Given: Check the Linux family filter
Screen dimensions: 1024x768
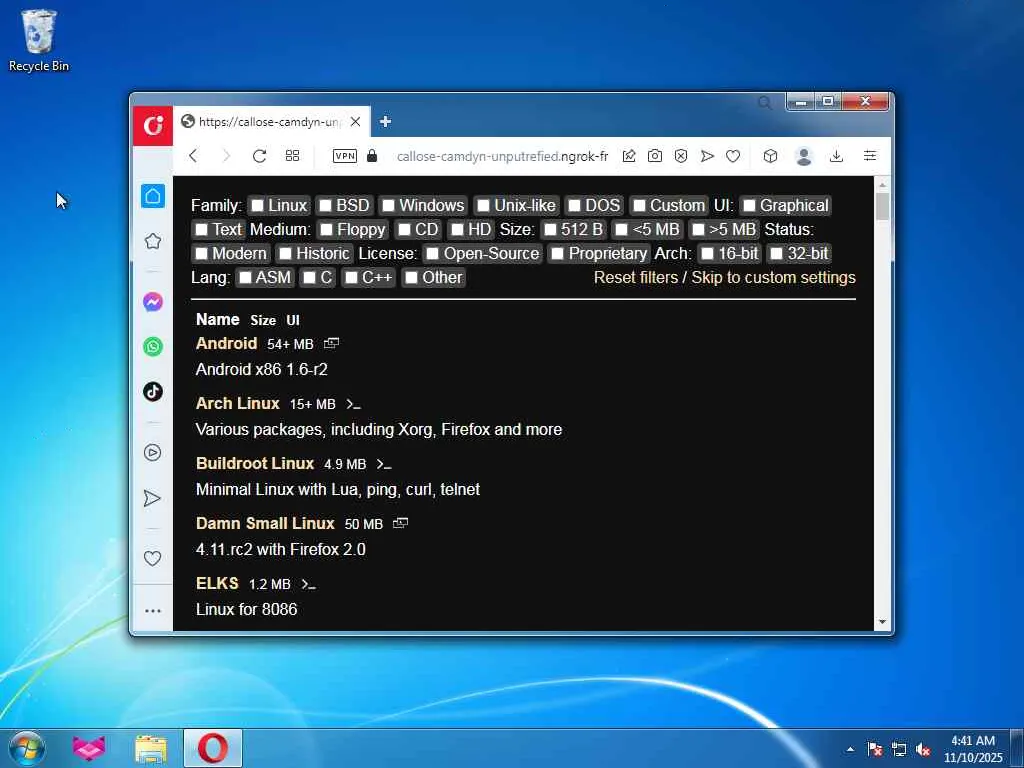Looking at the screenshot, I should [x=258, y=206].
